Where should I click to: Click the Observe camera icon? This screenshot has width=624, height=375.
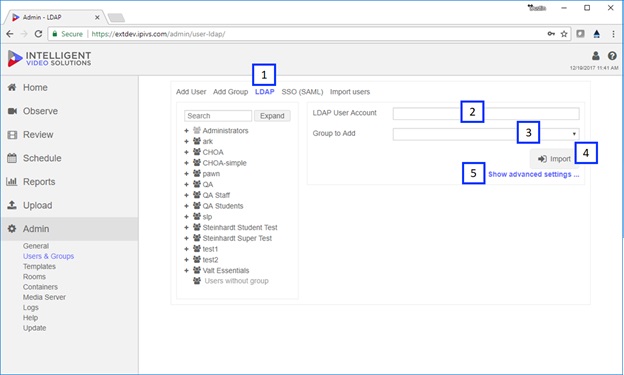click(x=12, y=111)
